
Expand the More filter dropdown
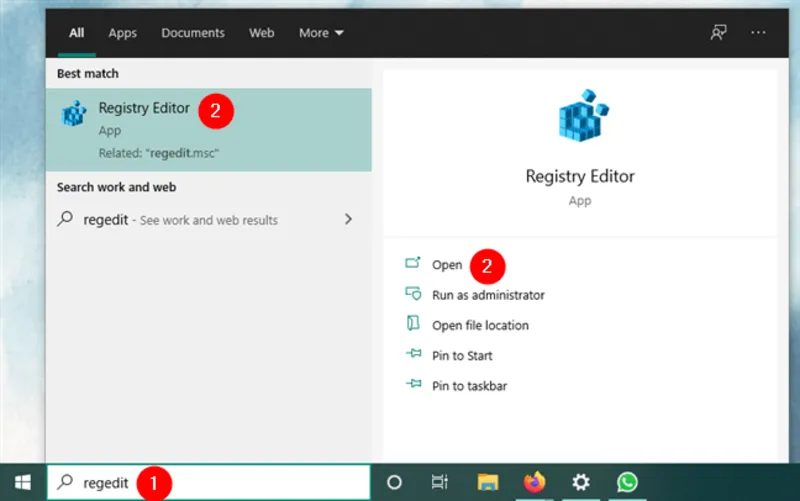(x=321, y=33)
